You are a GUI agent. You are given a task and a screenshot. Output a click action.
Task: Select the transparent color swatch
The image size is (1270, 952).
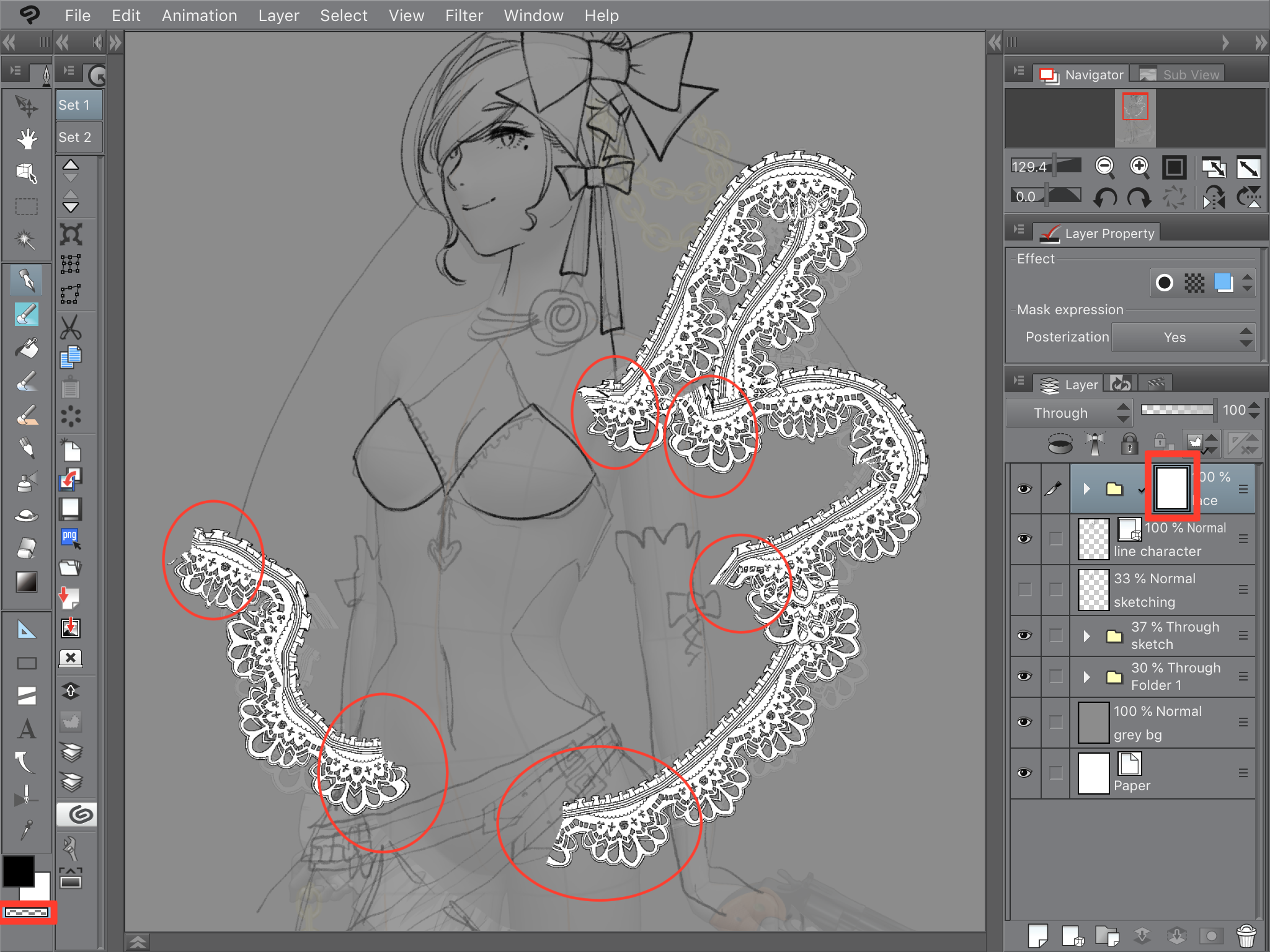coord(27,912)
